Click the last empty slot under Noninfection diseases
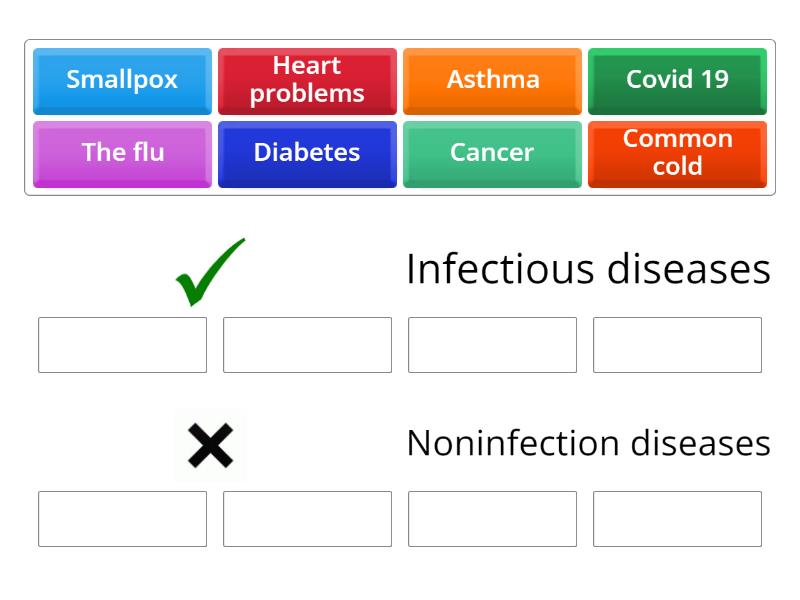 (x=677, y=519)
